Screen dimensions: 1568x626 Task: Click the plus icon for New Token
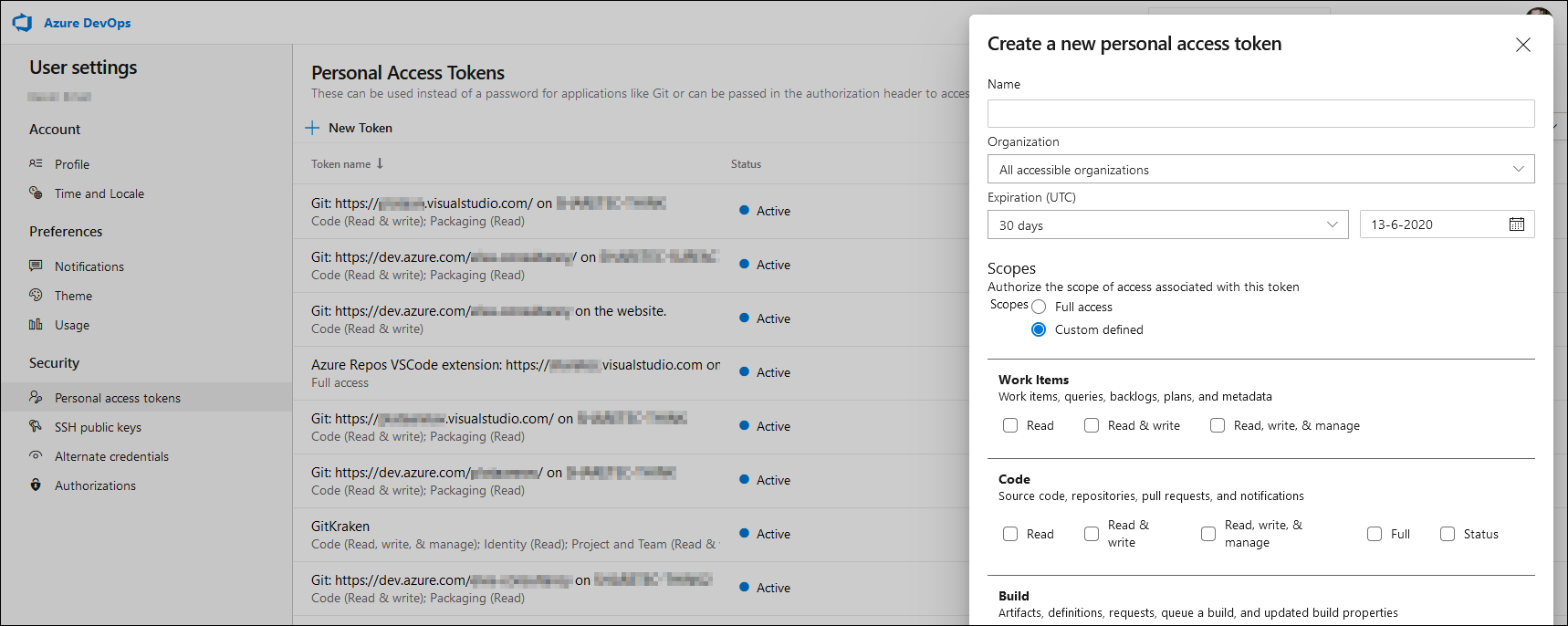click(312, 128)
